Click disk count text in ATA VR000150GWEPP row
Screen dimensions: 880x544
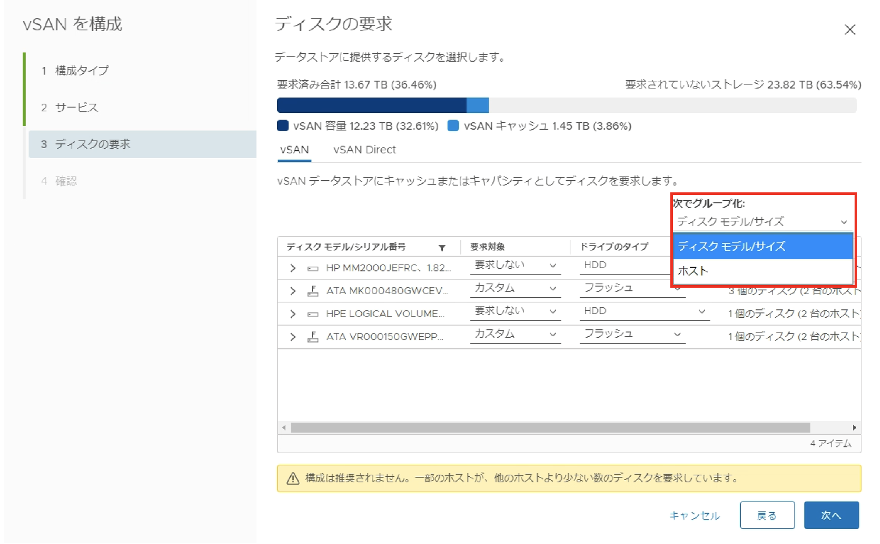point(794,337)
